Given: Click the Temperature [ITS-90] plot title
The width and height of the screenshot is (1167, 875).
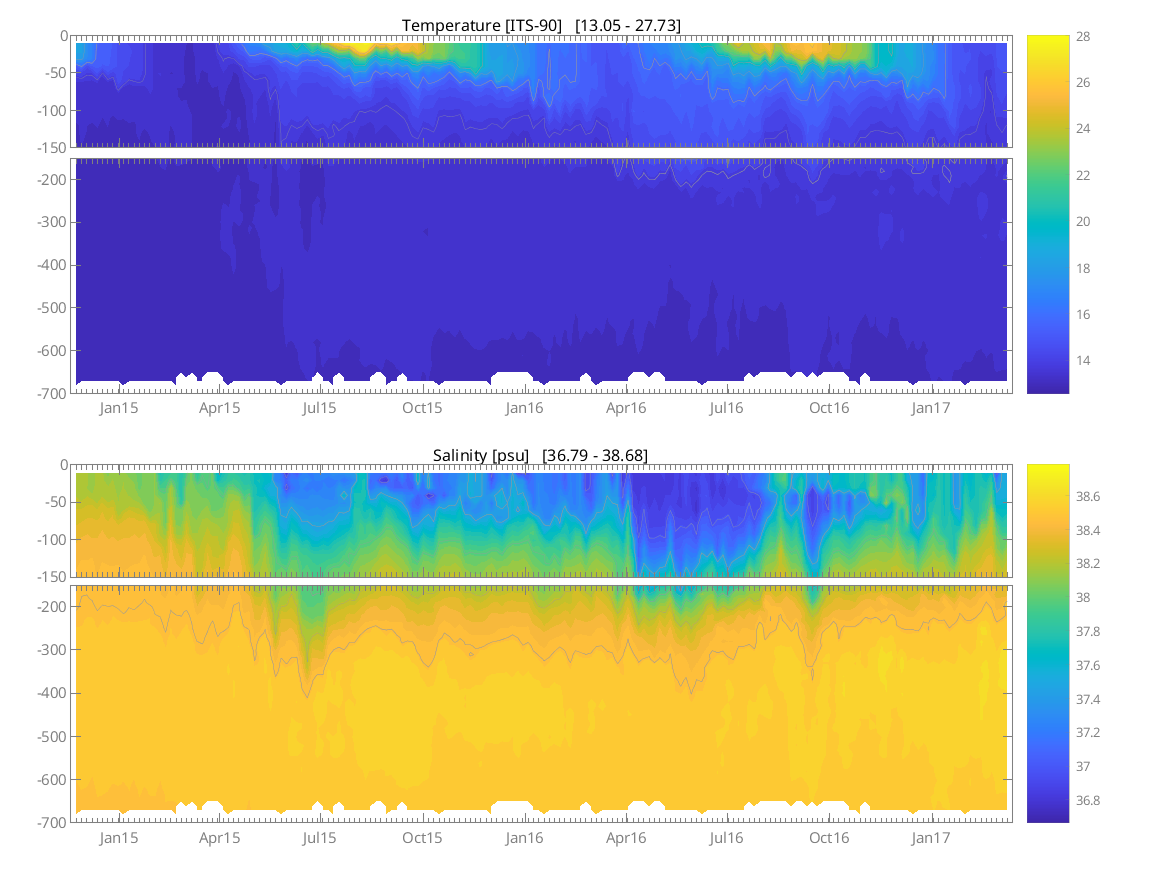Looking at the screenshot, I should [x=541, y=25].
